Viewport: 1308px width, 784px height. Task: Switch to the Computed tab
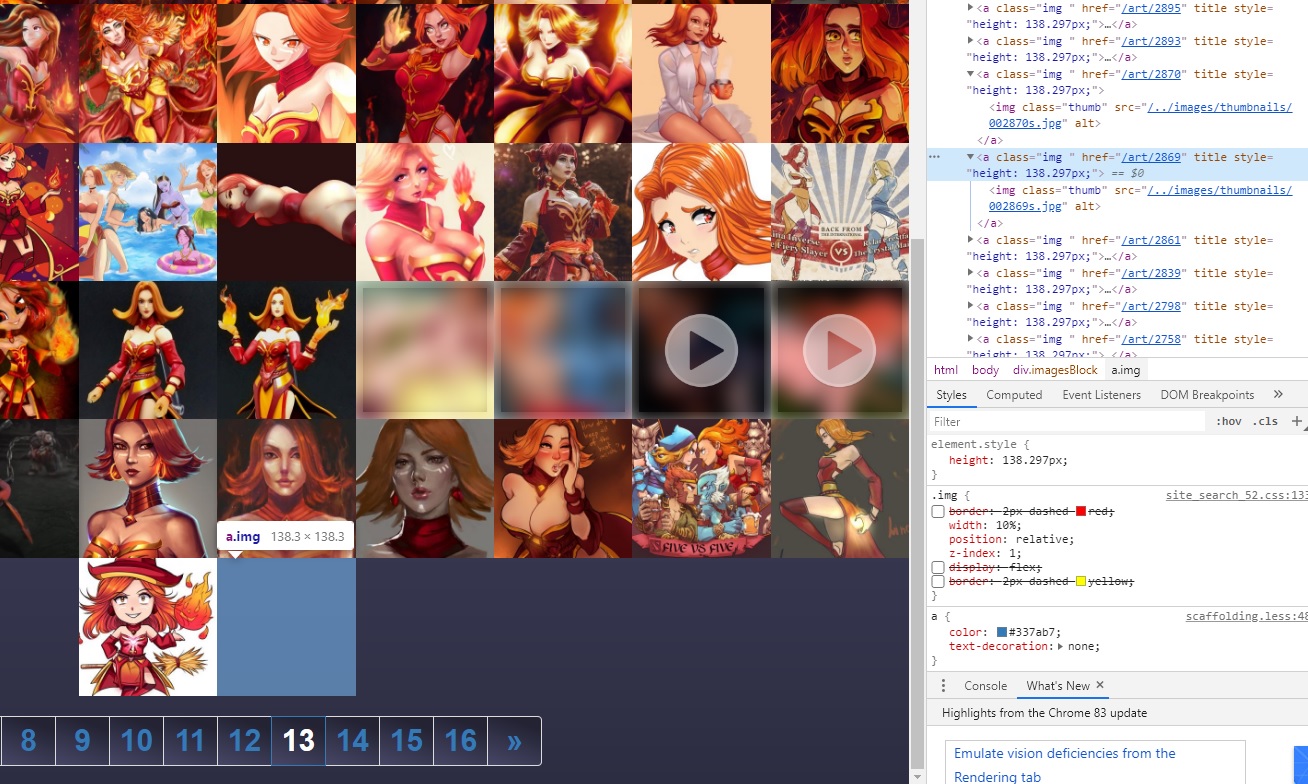(1014, 394)
